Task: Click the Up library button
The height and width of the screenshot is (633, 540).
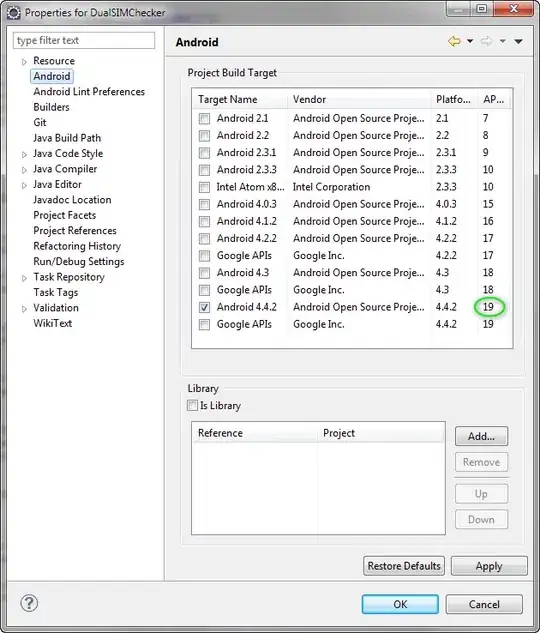Action: 481,494
